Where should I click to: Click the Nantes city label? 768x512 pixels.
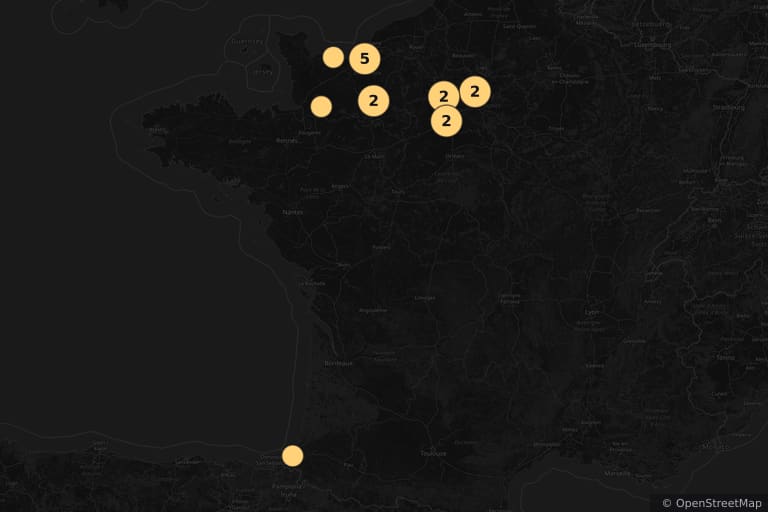293,212
